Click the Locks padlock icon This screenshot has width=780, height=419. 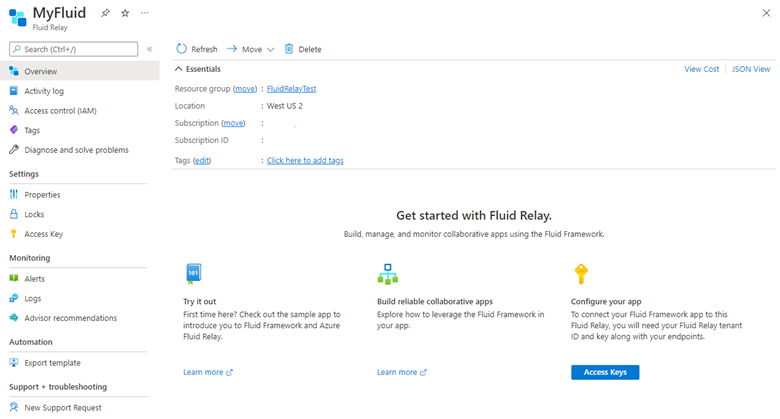(x=14, y=214)
